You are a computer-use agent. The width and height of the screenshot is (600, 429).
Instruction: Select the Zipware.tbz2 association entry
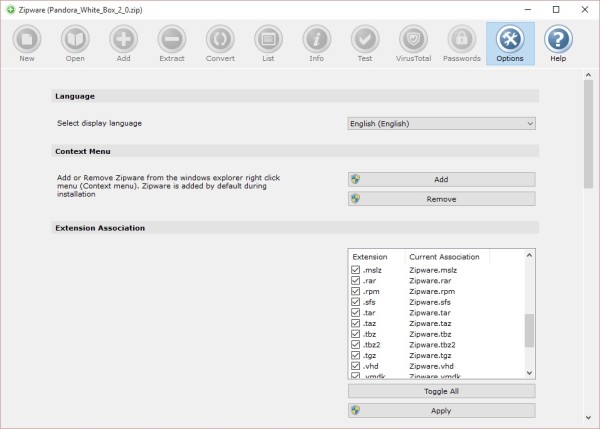(432, 345)
